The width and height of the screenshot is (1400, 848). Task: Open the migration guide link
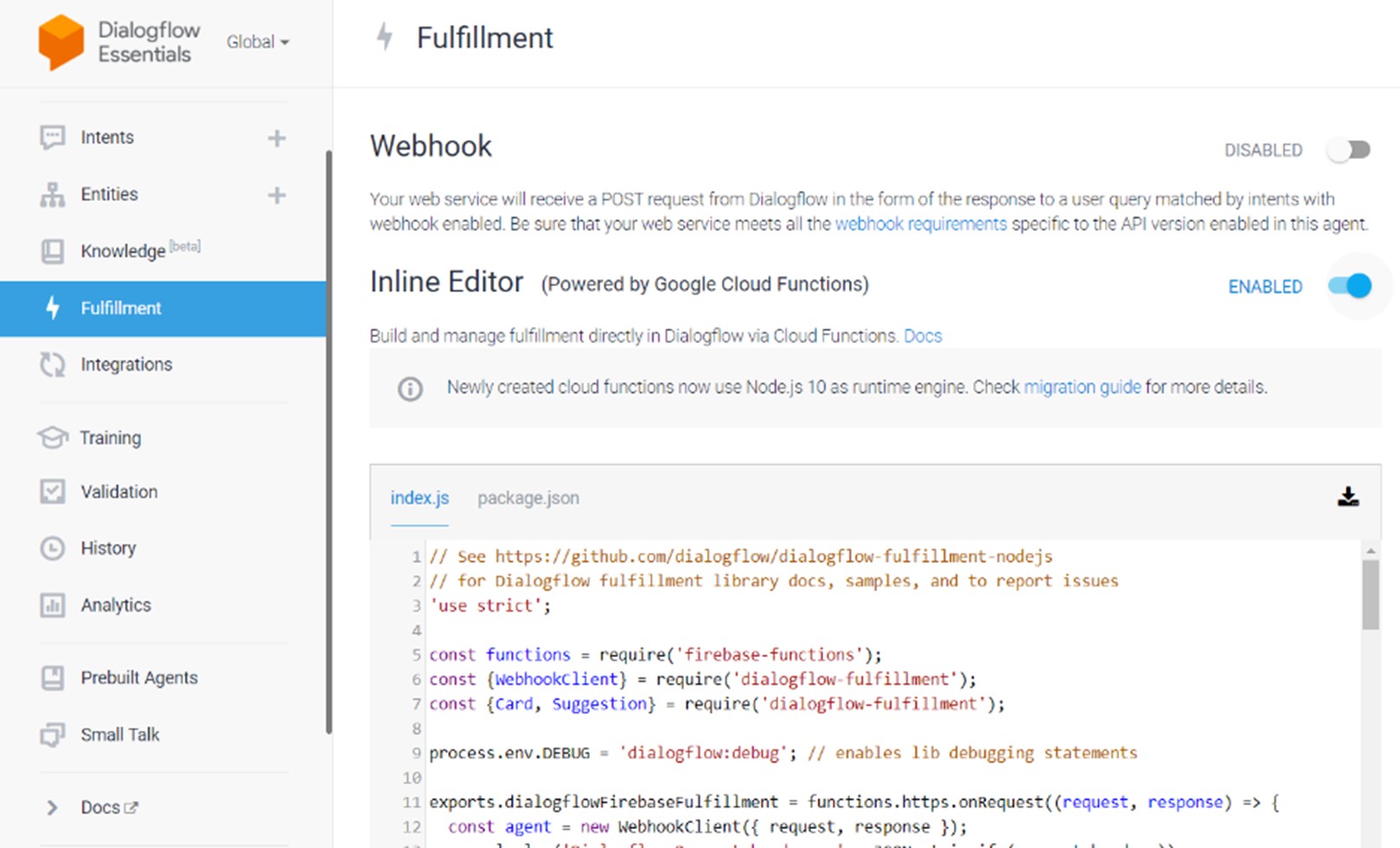coord(1082,387)
